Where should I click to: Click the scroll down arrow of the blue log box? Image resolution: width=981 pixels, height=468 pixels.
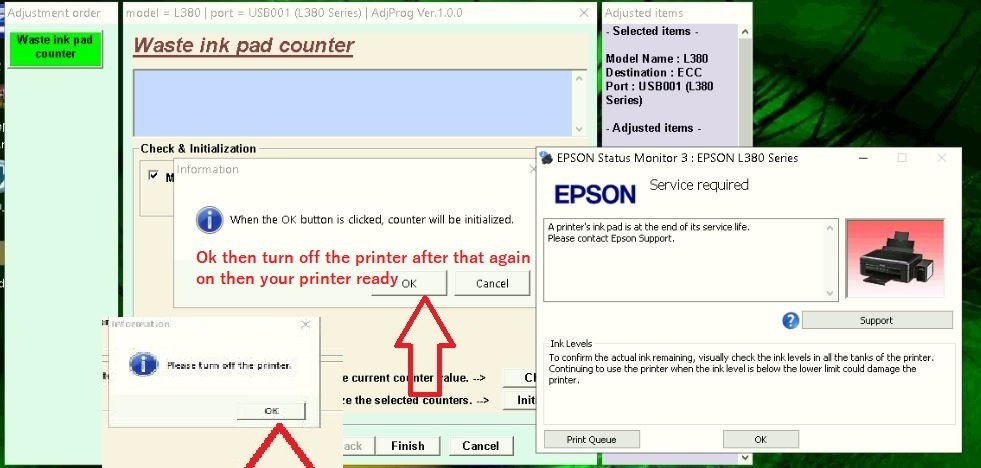[x=579, y=129]
